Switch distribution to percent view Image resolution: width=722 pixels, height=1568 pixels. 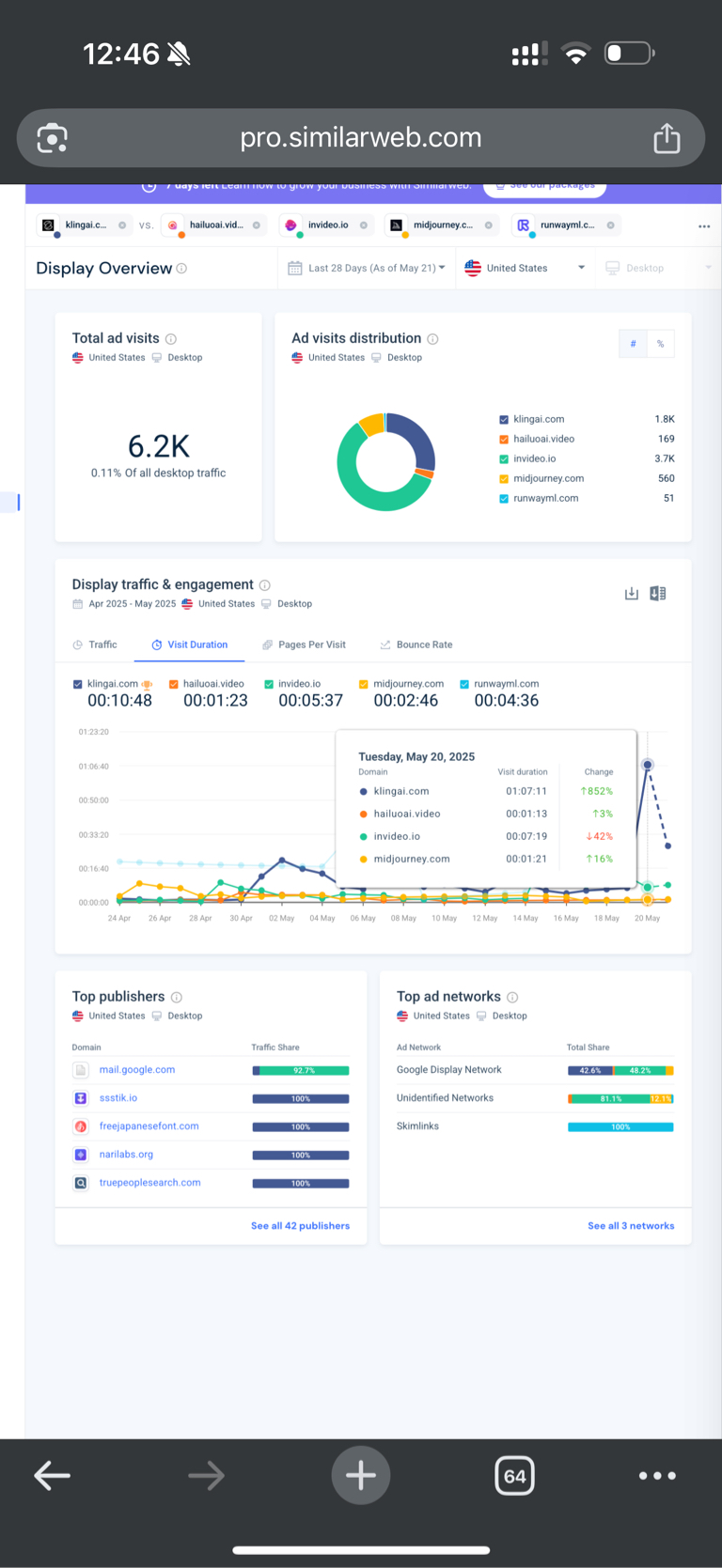[660, 344]
